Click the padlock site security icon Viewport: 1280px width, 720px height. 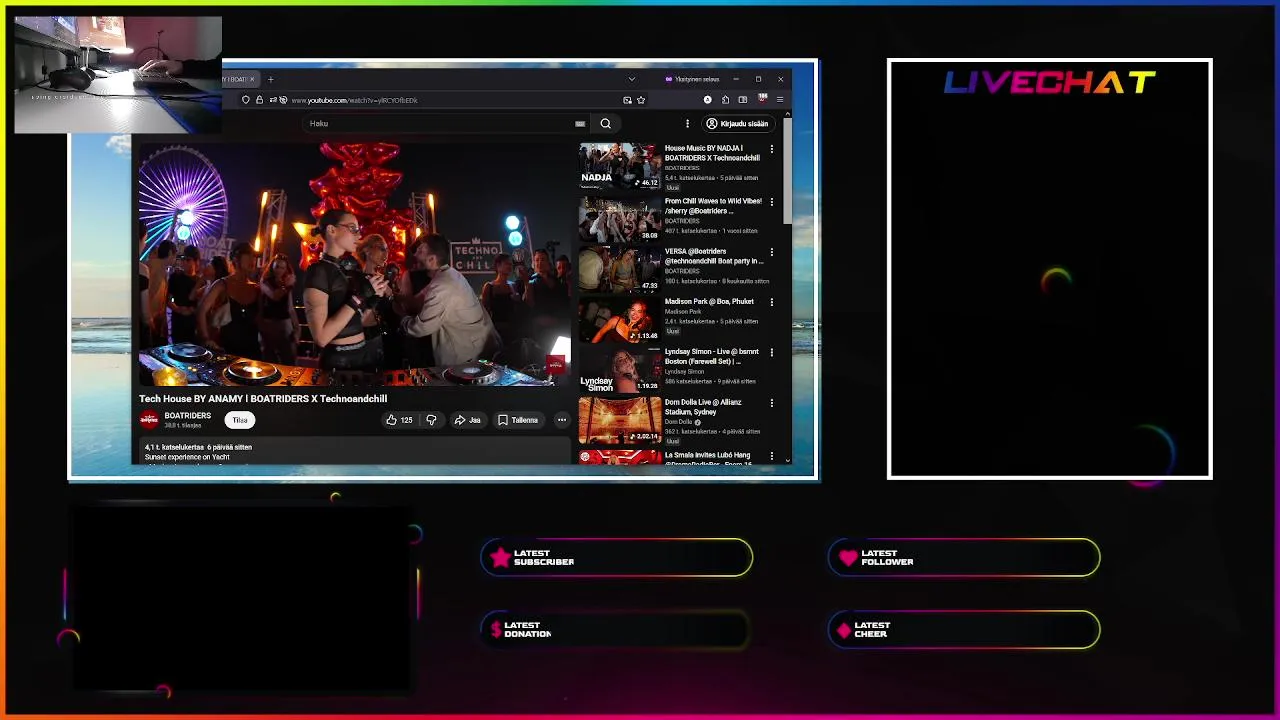(259, 100)
